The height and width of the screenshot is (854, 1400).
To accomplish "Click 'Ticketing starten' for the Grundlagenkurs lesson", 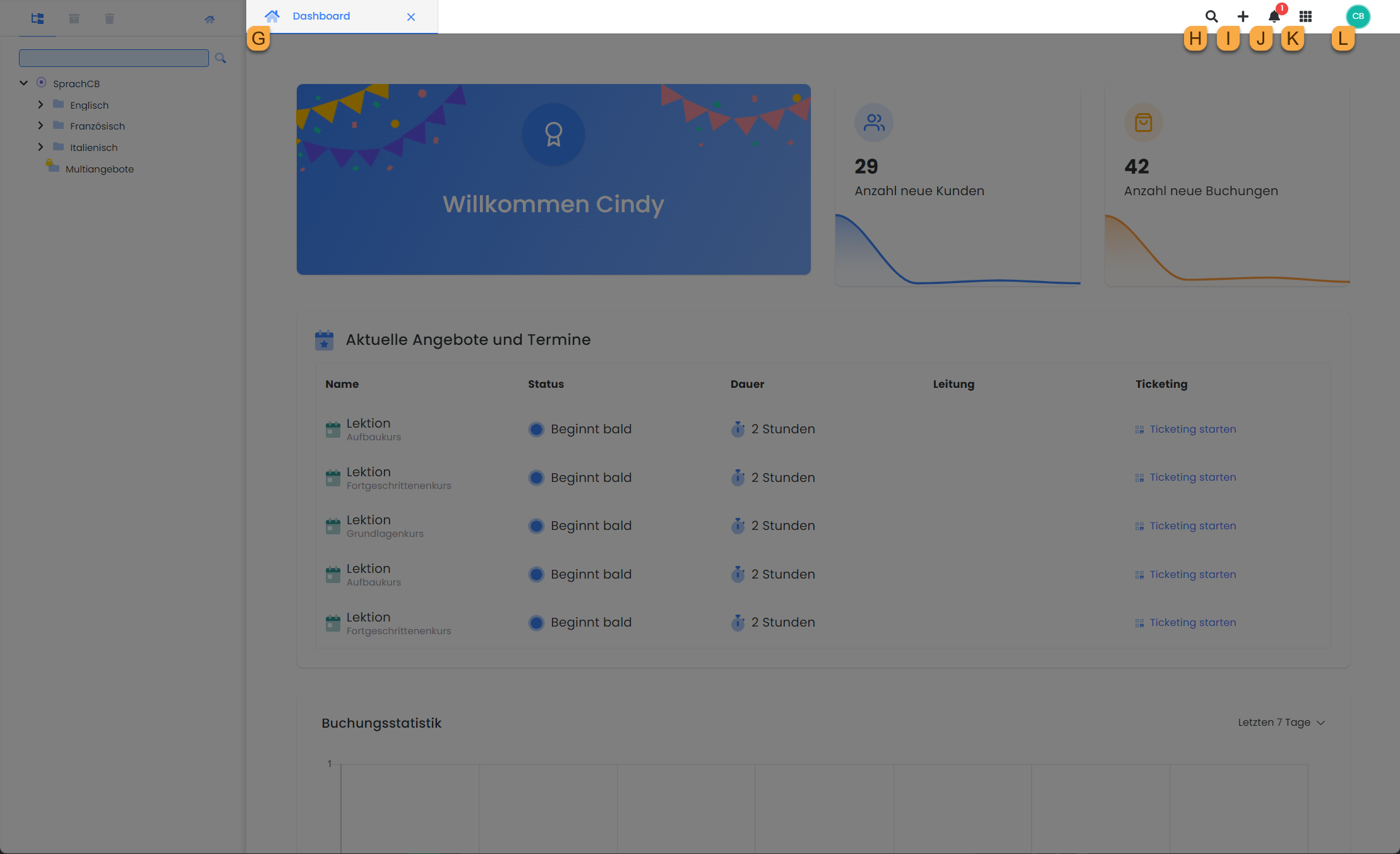I will point(1192,526).
